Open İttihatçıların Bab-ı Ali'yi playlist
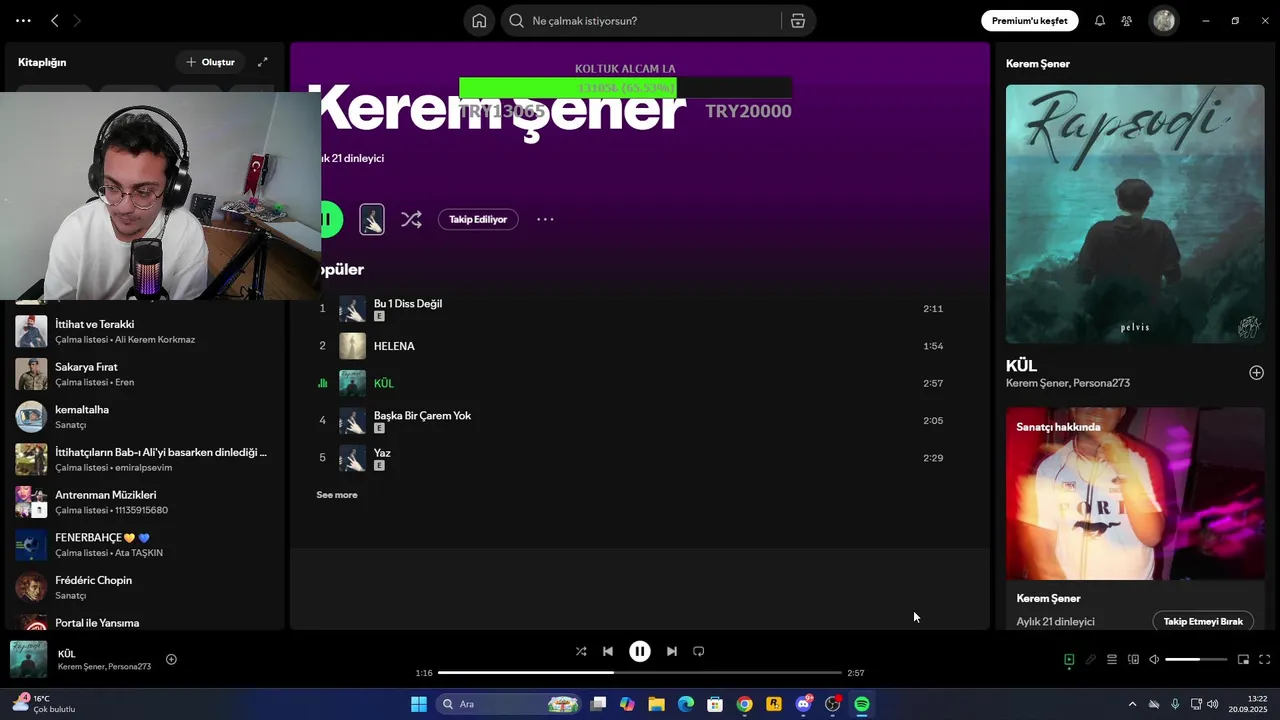Screen dimensions: 1280x720 pyautogui.click(x=145, y=459)
